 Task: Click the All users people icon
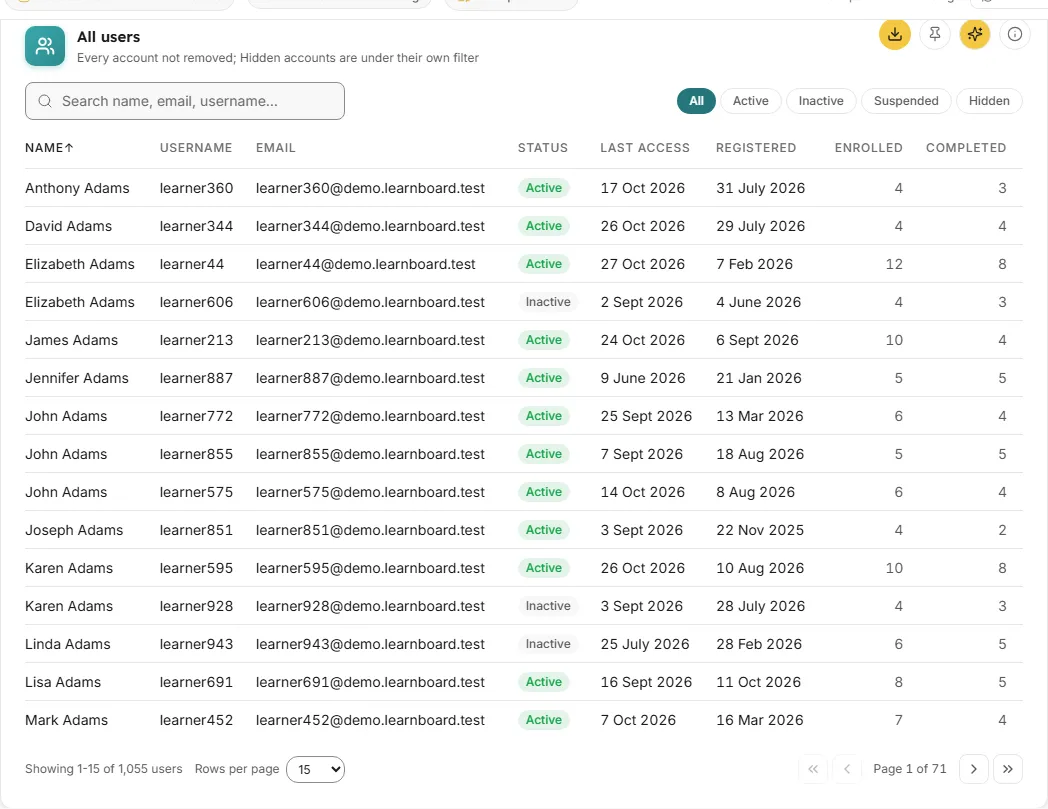click(x=45, y=46)
